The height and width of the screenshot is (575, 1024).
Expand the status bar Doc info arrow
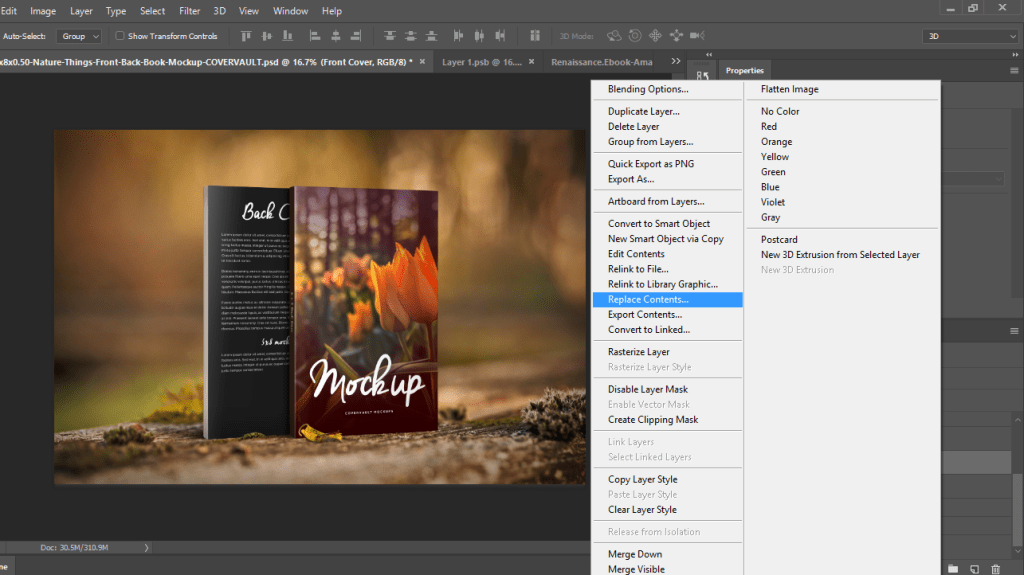147,547
